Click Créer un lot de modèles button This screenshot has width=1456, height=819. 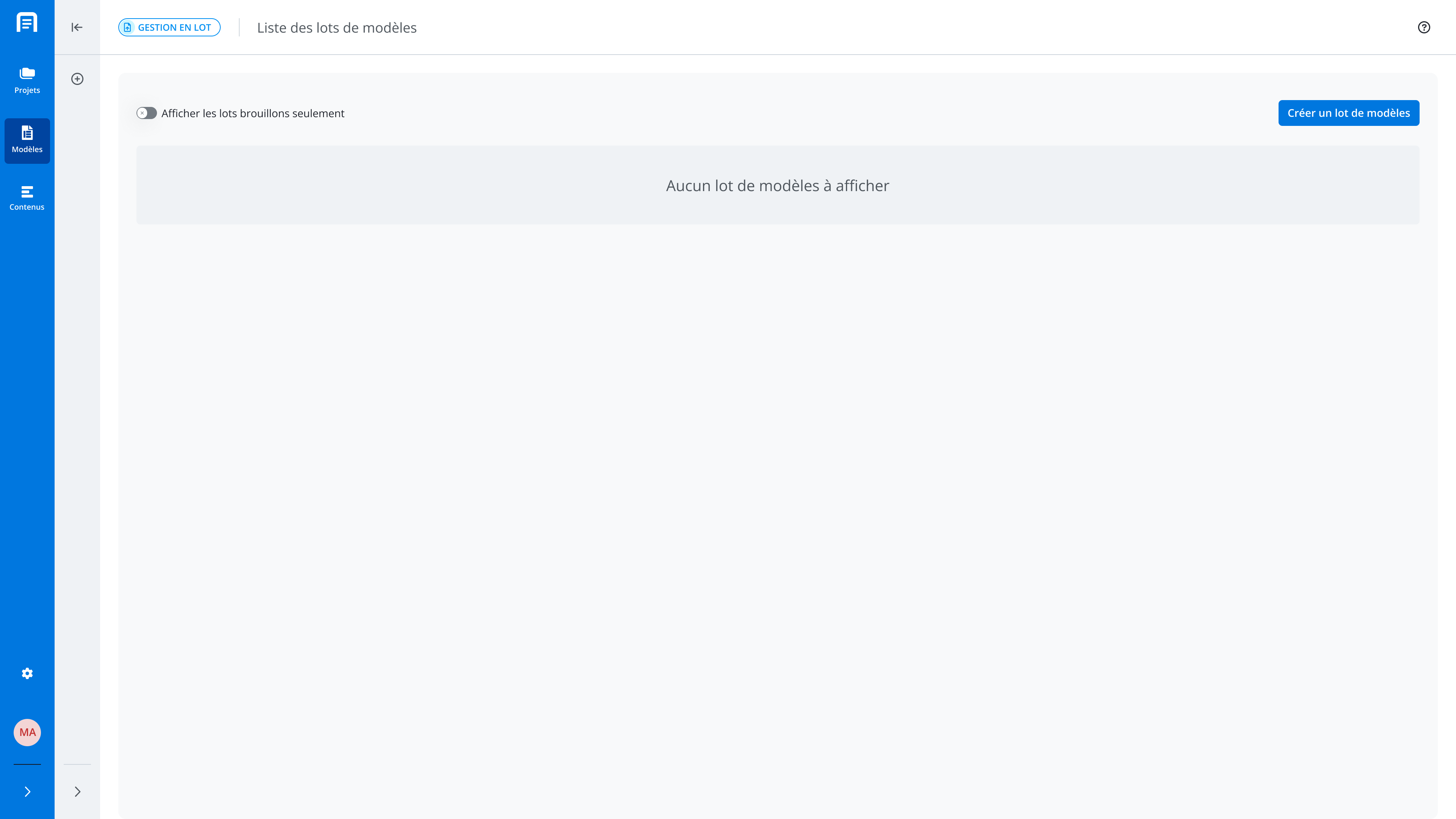pos(1349,113)
